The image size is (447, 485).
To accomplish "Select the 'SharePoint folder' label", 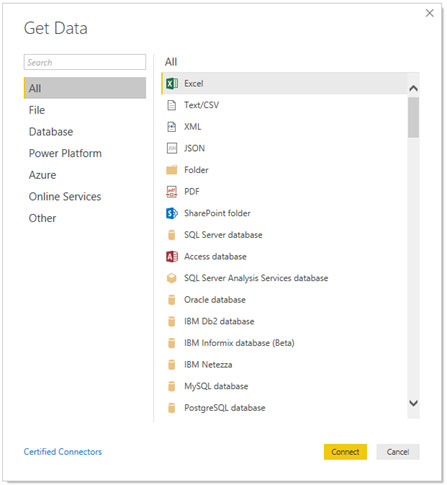I will click(x=217, y=213).
